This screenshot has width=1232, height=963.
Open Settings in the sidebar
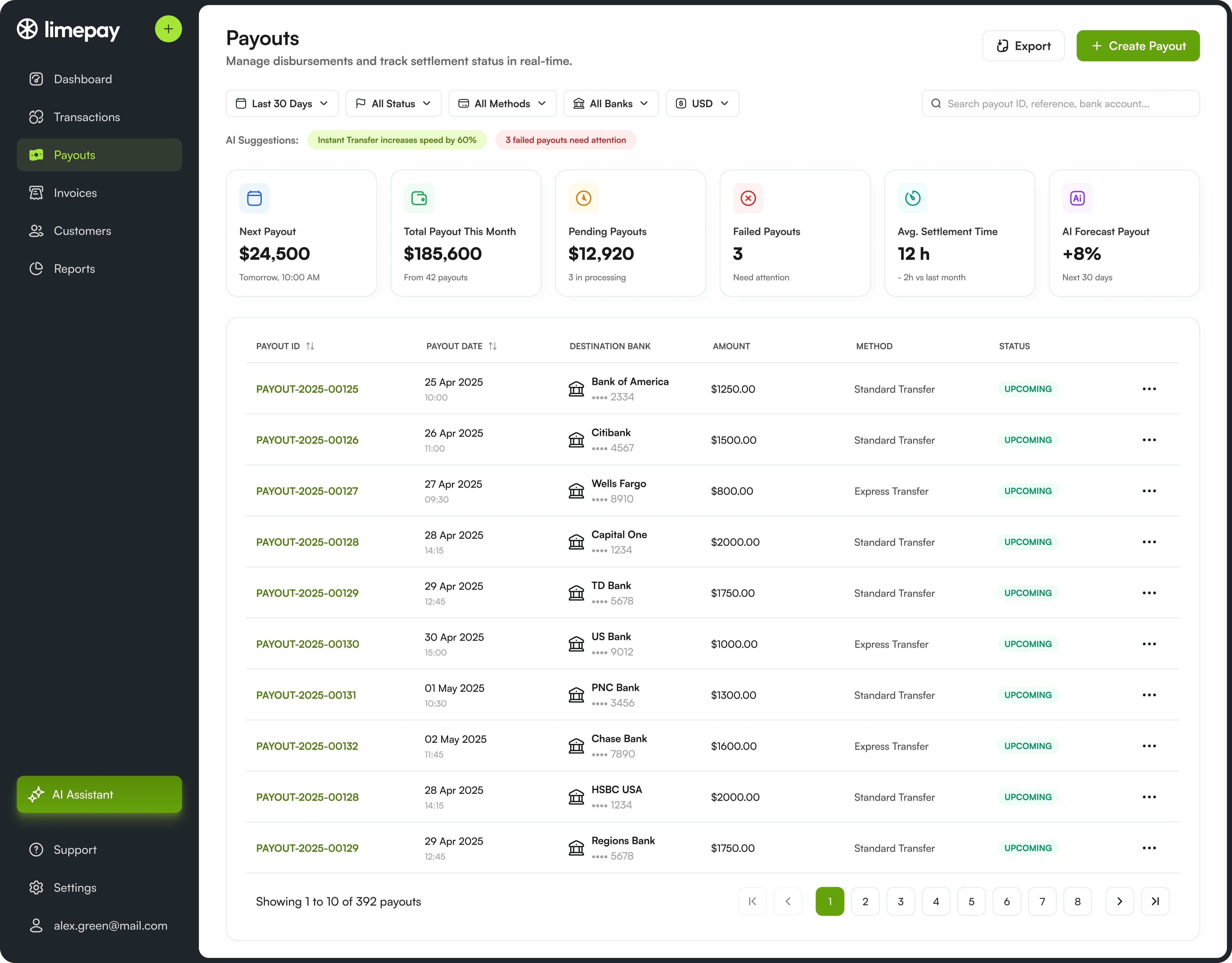[x=99, y=888]
